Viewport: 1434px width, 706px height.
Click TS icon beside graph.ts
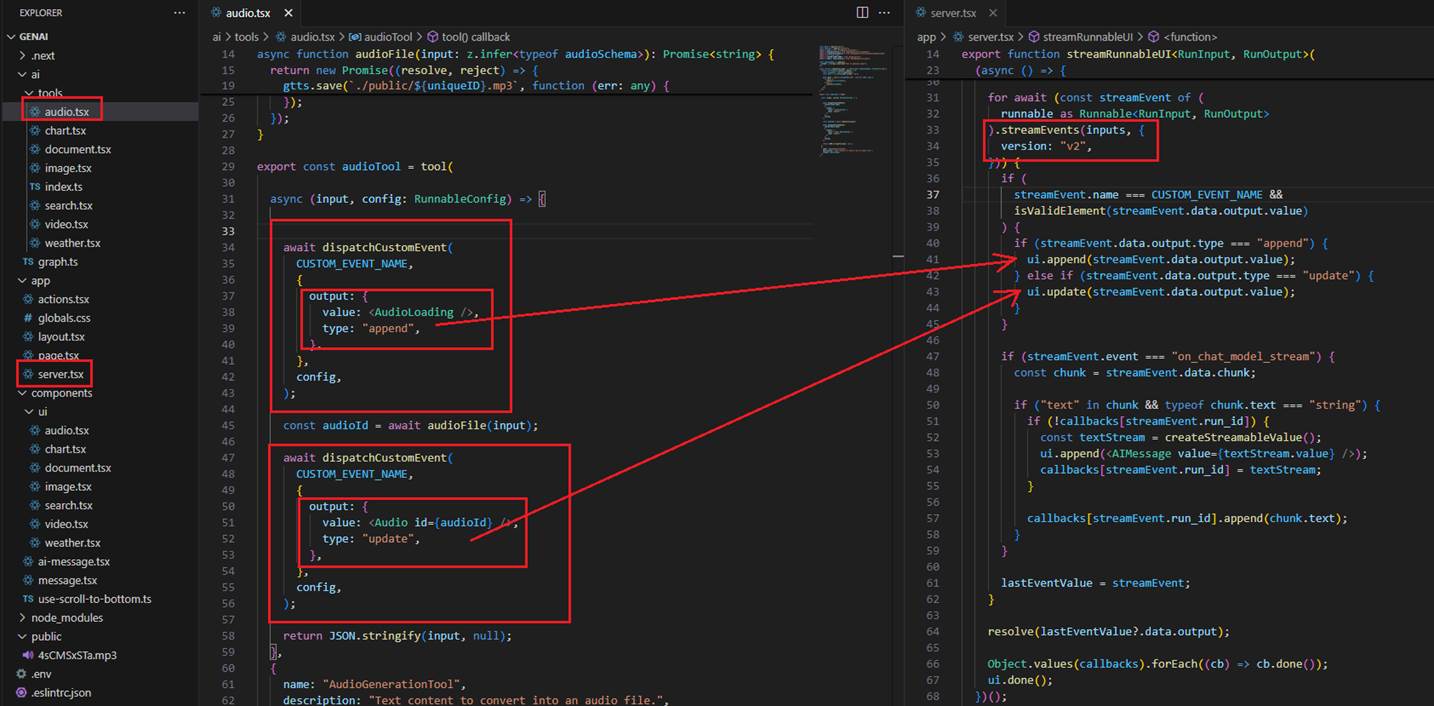click(x=28, y=262)
